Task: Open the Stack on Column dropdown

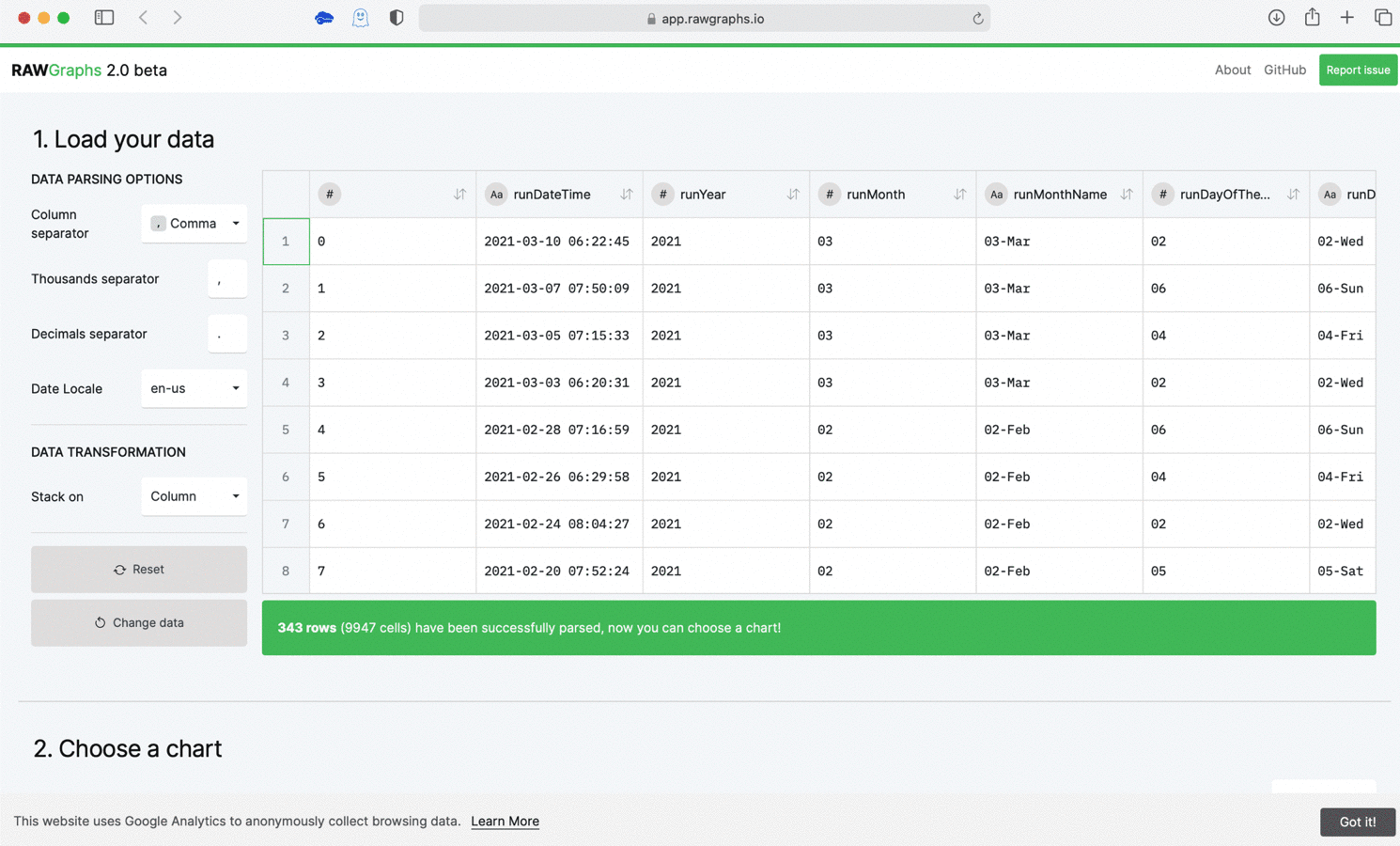Action: [x=194, y=496]
